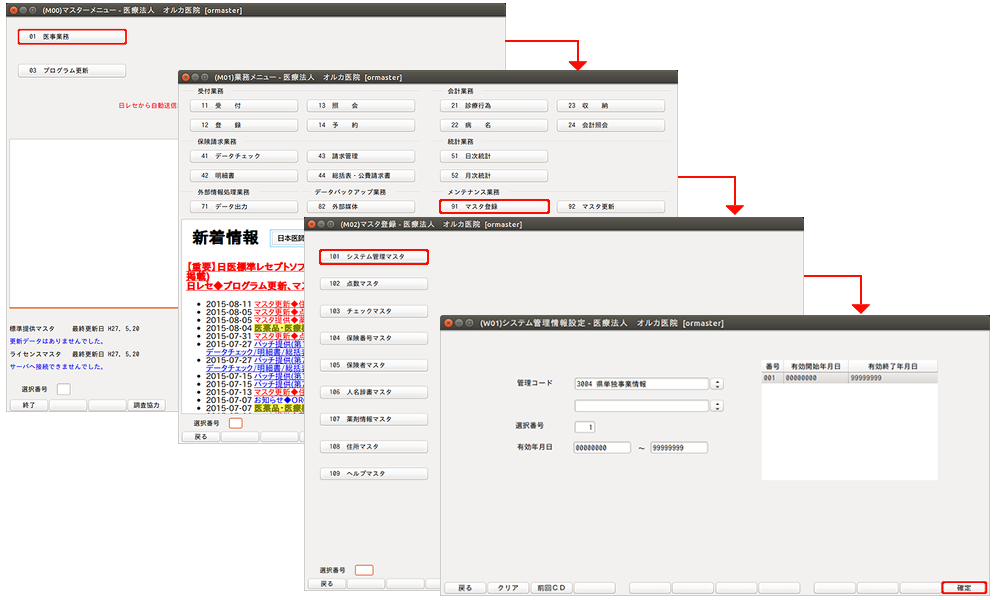Open 52 月次統計 button

coord(494,175)
